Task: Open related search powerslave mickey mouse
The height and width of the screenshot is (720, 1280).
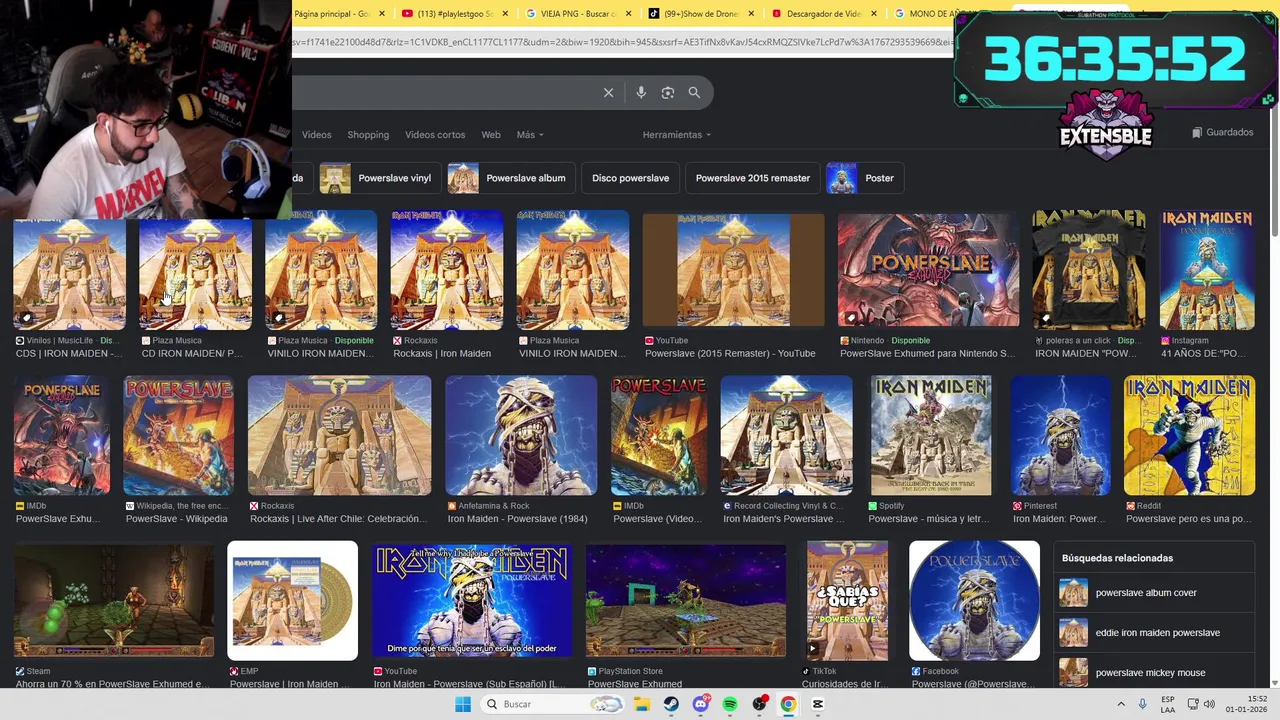Action: point(1155,673)
